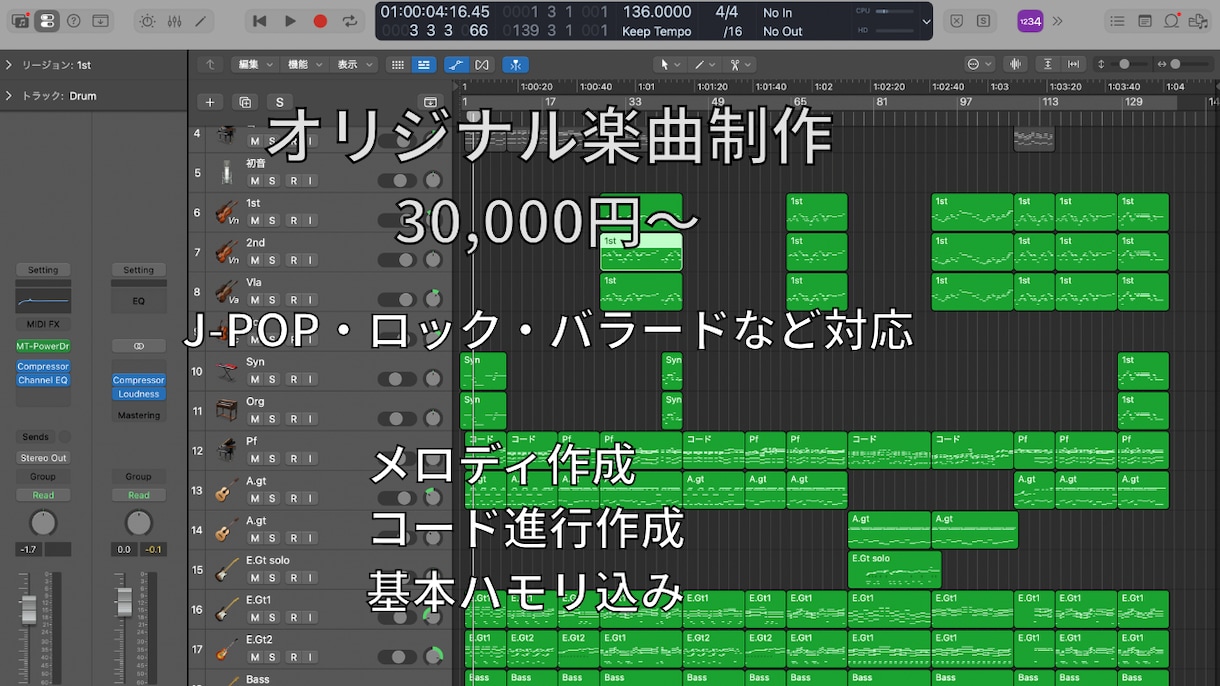Viewport: 1220px width, 686px height.
Task: Click vertical auto zoom button
Action: click(1048, 65)
